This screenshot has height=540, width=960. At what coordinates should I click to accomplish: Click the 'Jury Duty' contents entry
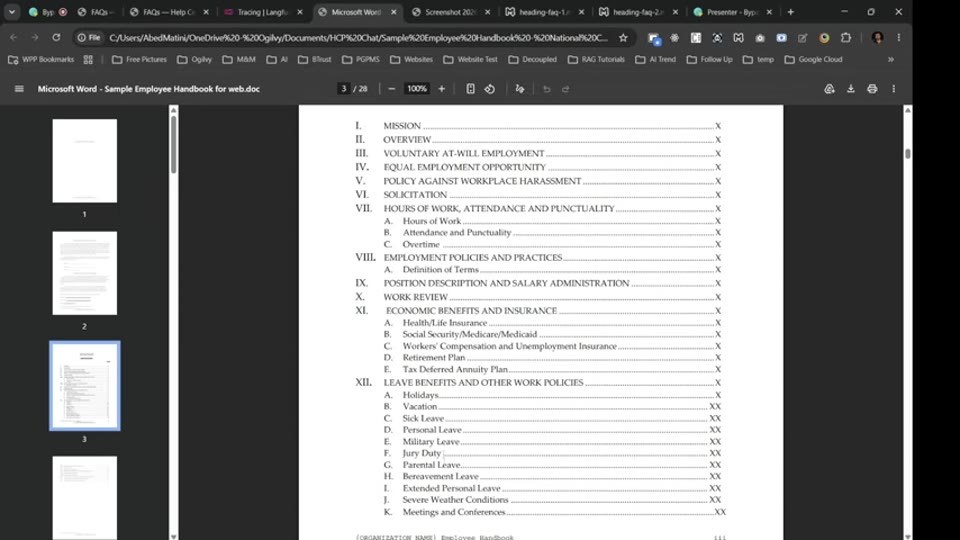click(421, 453)
